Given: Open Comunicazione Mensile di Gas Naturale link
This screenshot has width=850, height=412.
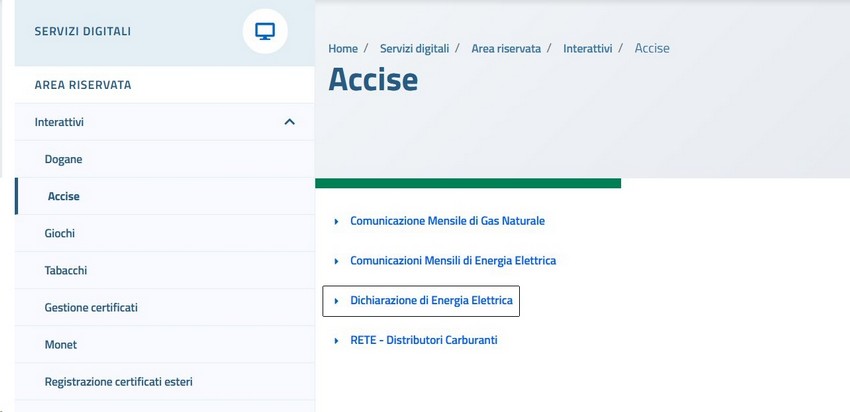Looking at the screenshot, I should (x=447, y=221).
